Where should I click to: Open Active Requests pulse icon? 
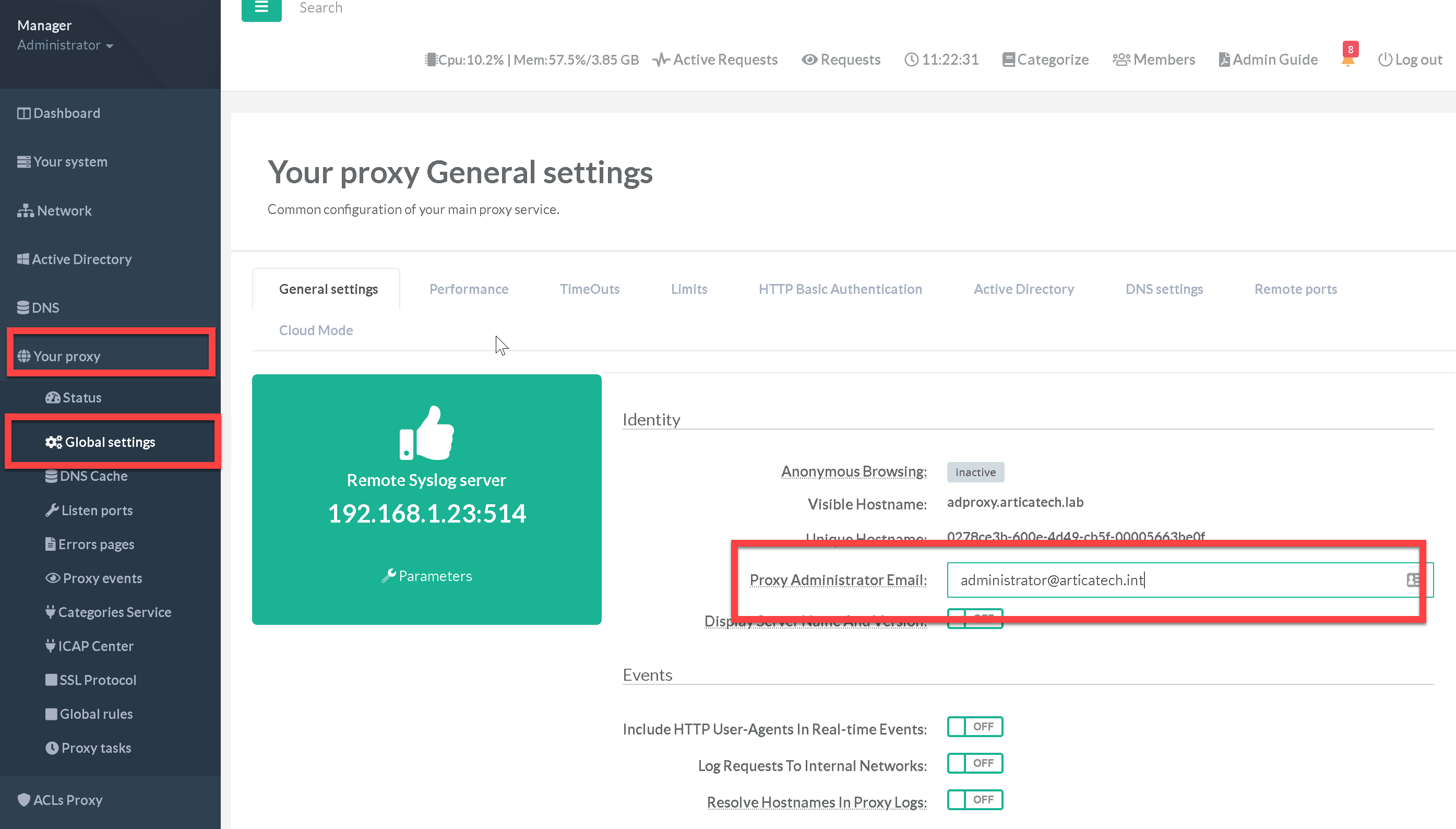coord(660,60)
